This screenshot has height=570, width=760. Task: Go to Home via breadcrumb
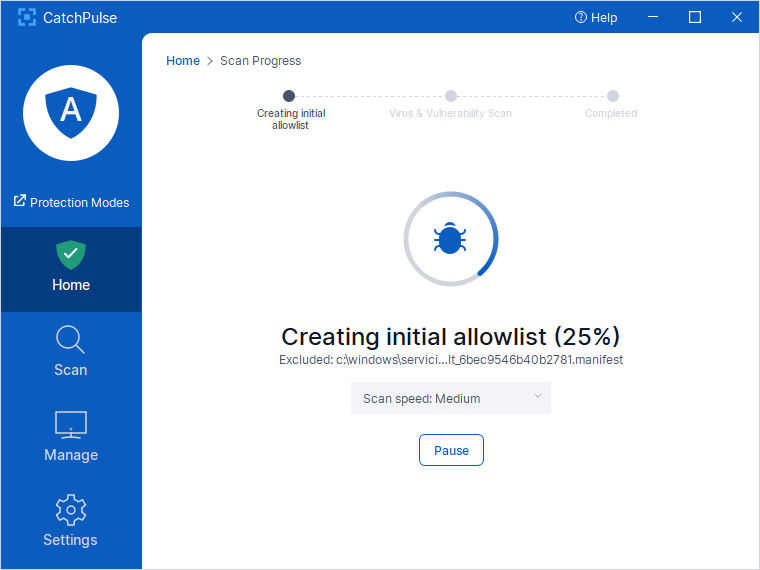tap(183, 61)
